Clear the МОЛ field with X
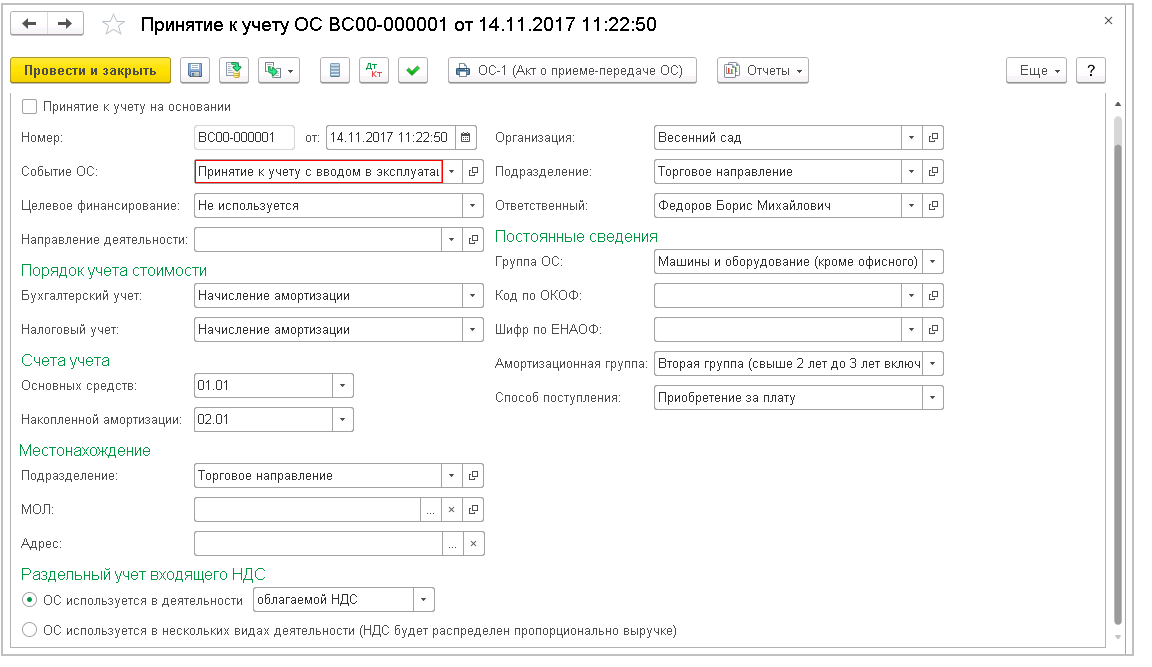1152x667 pixels. click(x=452, y=510)
